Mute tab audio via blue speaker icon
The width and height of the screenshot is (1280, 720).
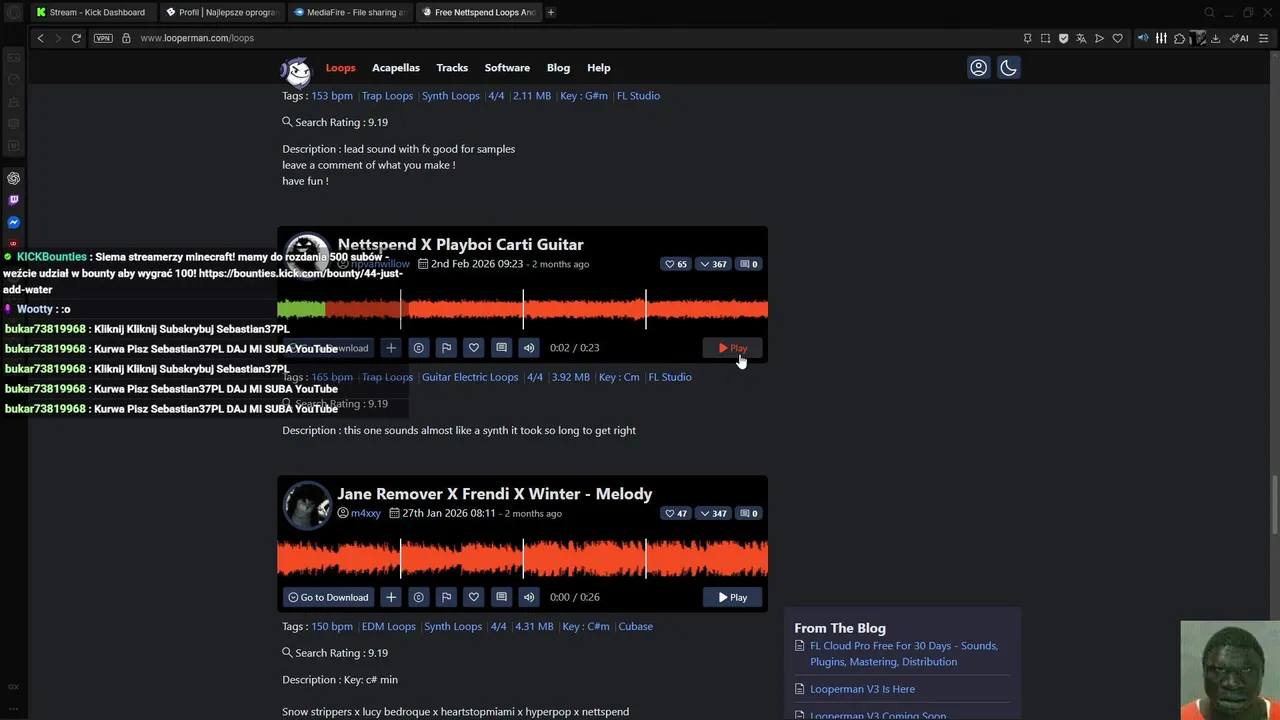tap(1142, 38)
